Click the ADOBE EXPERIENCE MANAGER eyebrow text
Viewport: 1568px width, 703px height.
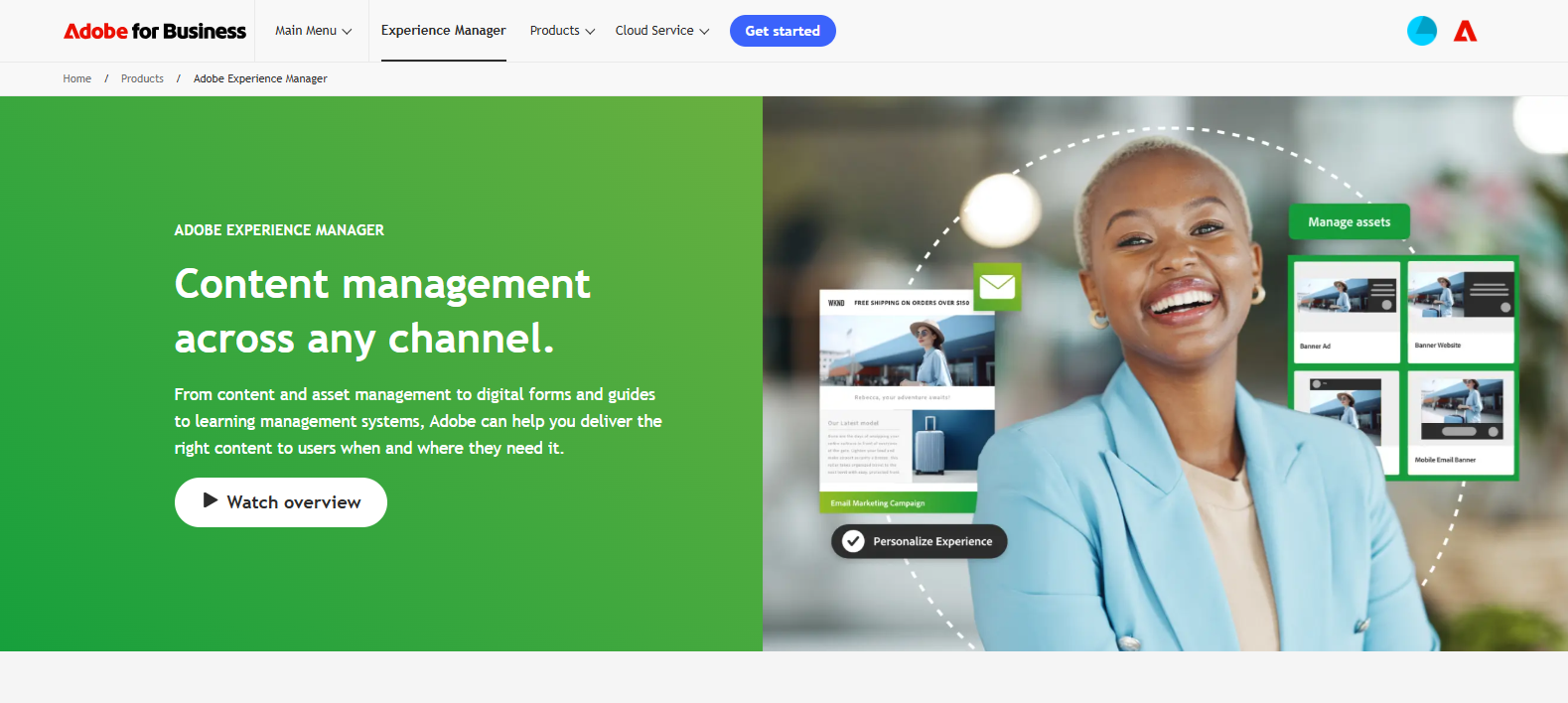[279, 230]
